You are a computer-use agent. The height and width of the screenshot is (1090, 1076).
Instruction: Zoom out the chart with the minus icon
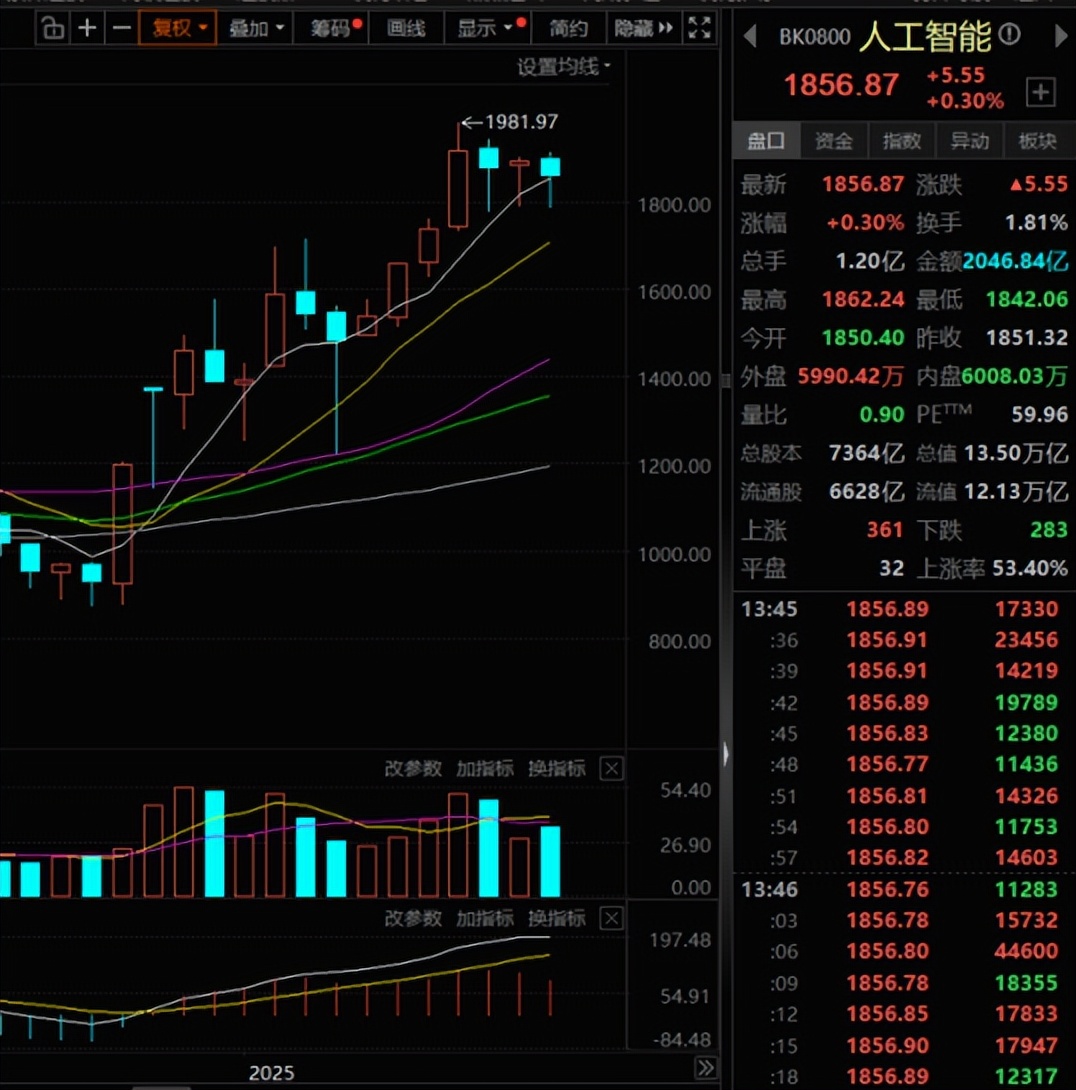click(x=121, y=28)
